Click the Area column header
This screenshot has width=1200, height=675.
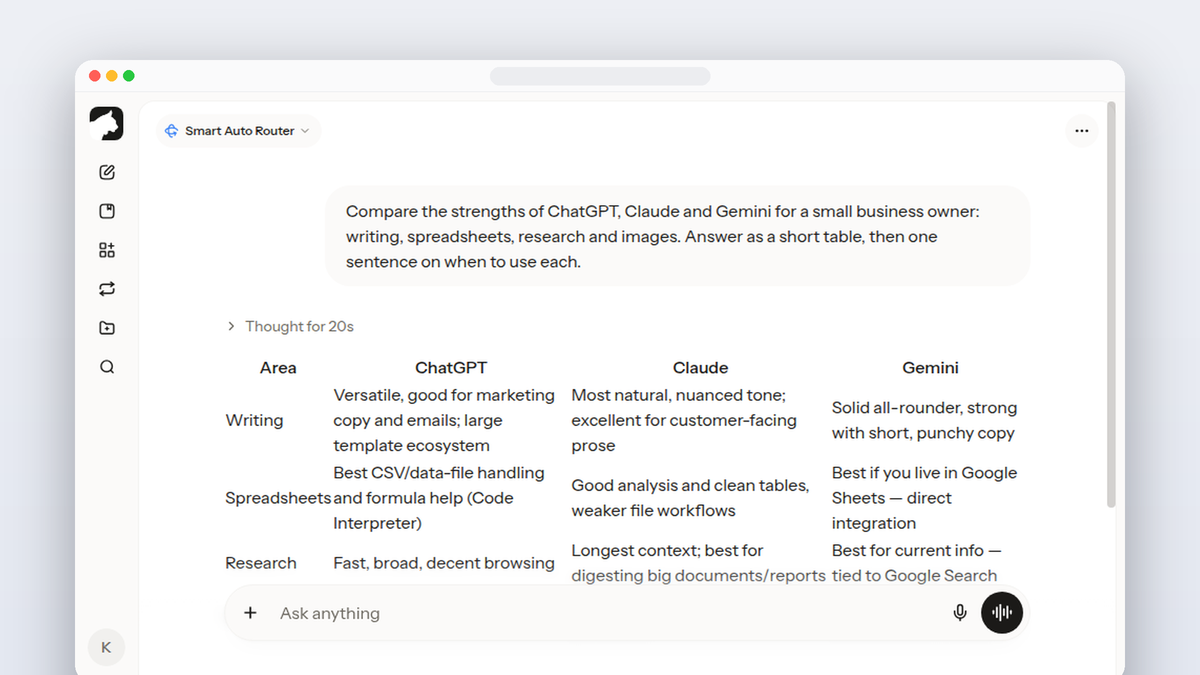(x=278, y=368)
